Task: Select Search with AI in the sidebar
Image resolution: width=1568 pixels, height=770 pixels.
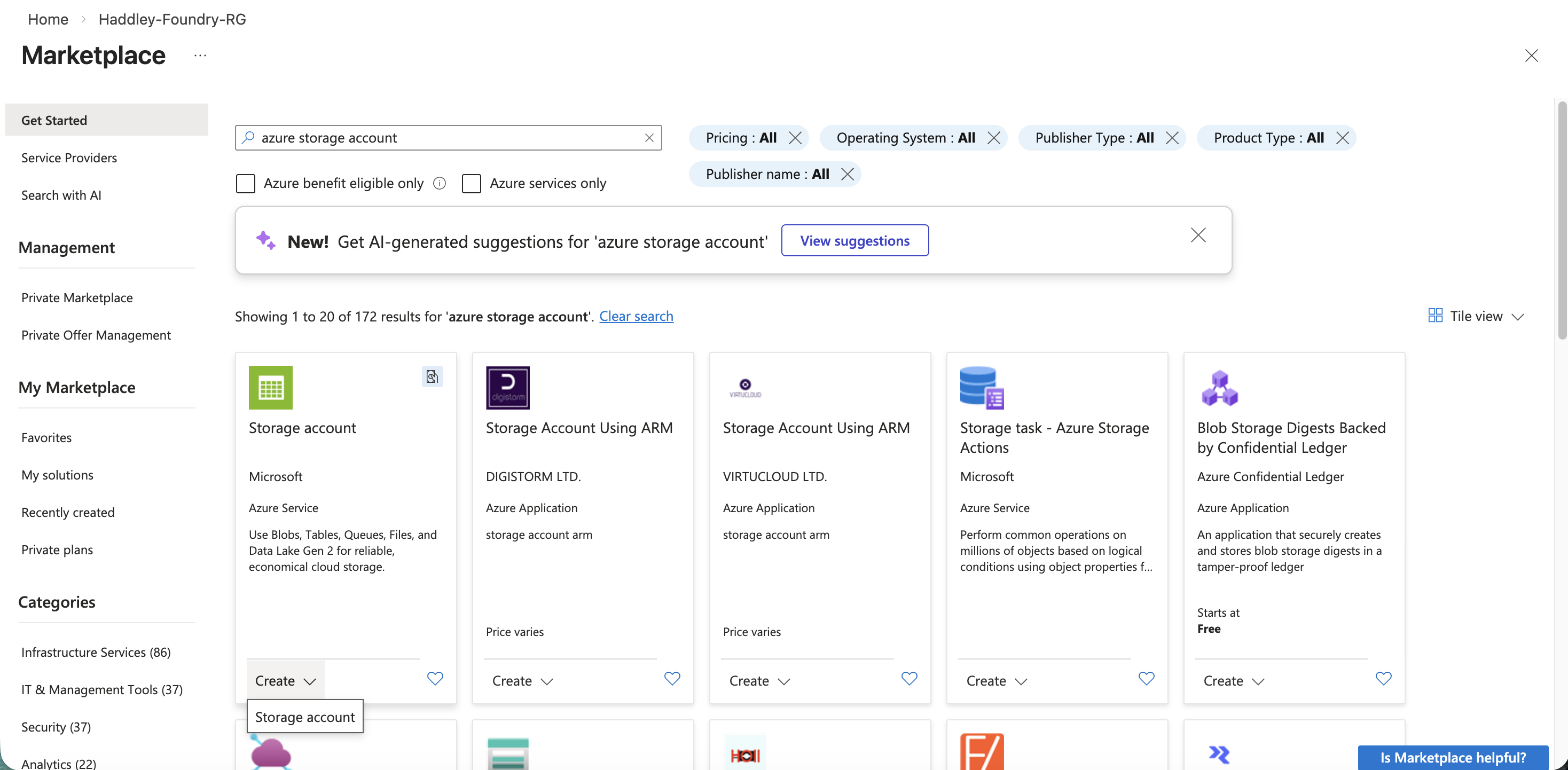Action: tap(61, 195)
